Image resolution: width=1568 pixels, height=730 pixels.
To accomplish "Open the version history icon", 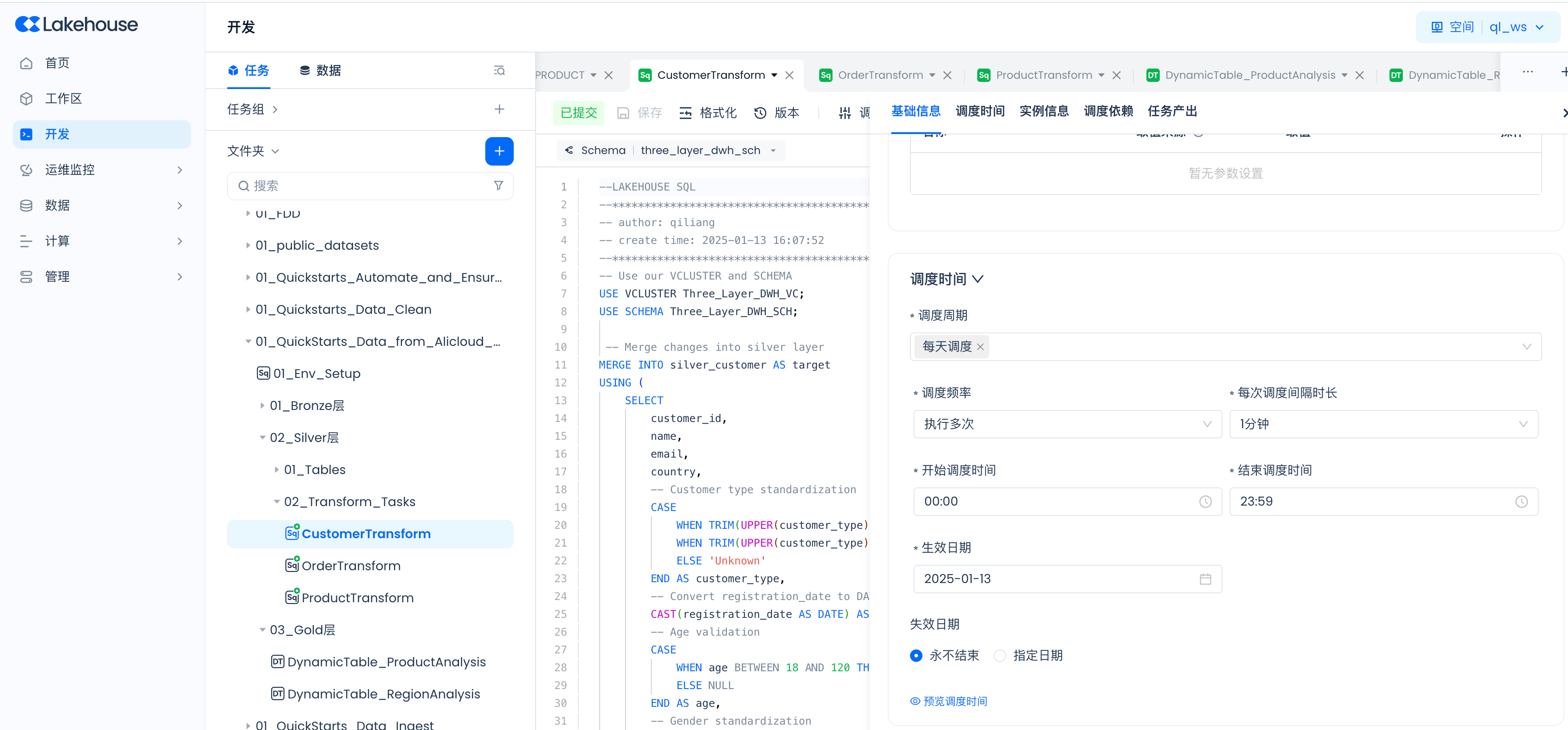I will pos(760,113).
